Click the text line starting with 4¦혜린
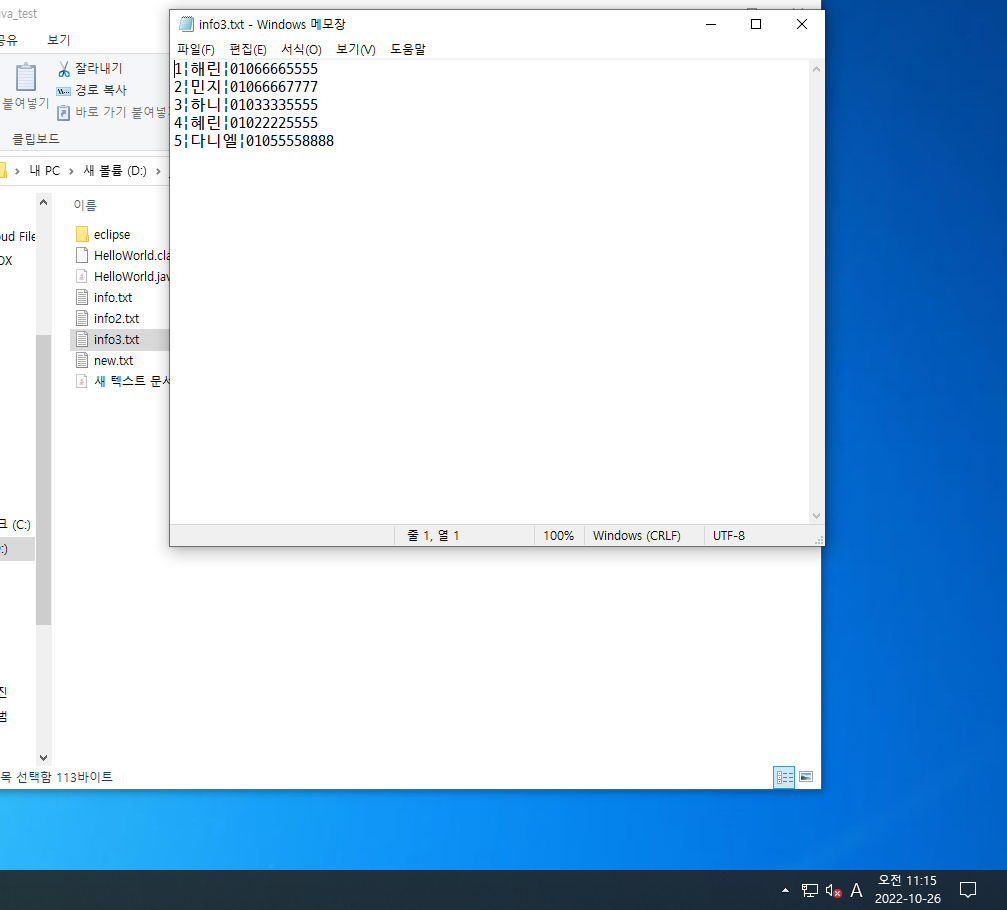This screenshot has width=1007, height=910. [x=246, y=123]
